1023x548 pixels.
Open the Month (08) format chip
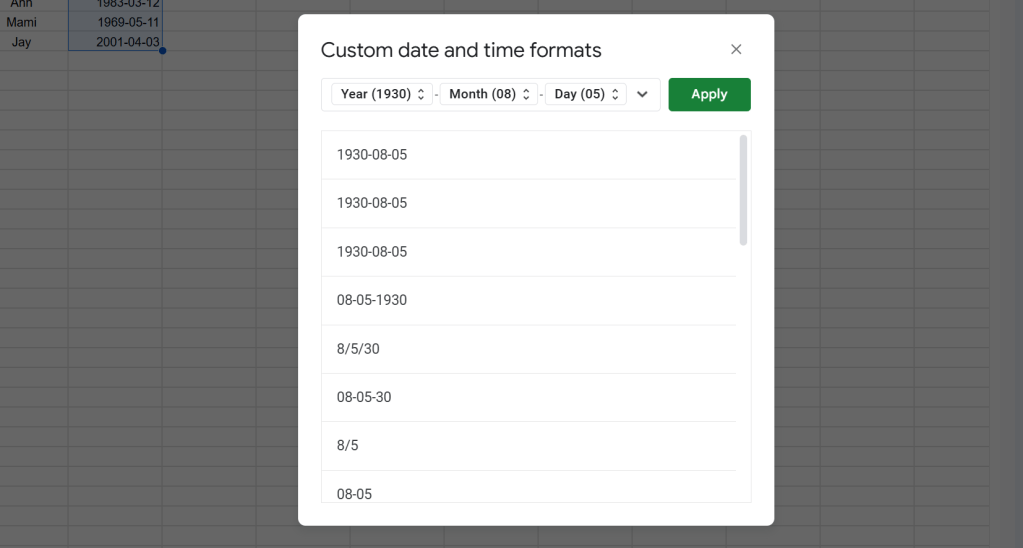[488, 94]
